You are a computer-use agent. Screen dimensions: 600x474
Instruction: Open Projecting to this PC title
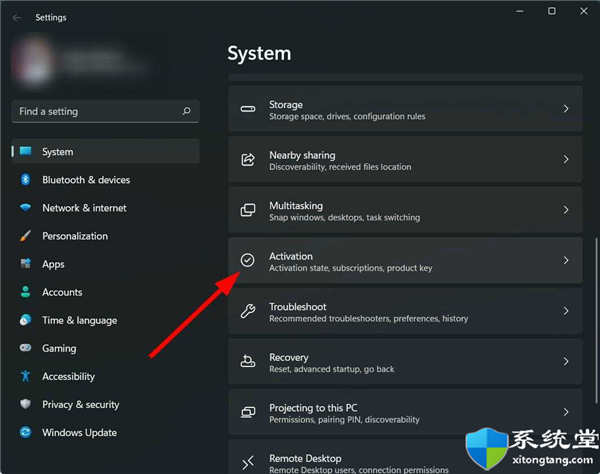point(313,408)
